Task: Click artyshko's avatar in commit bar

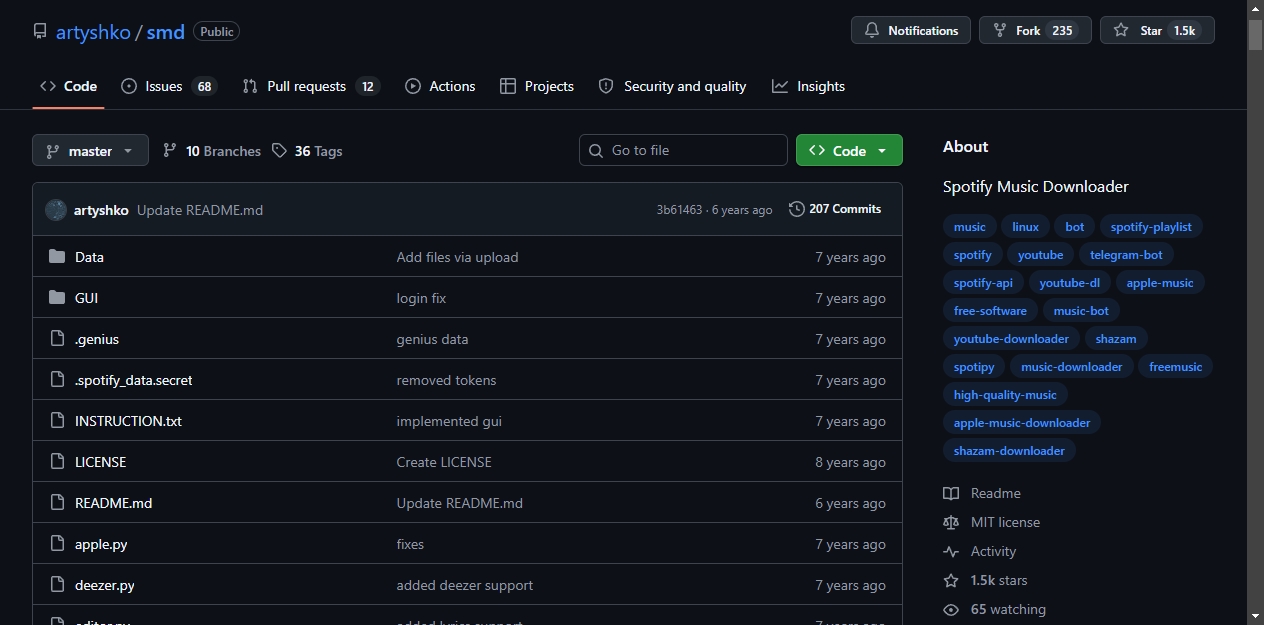Action: click(x=56, y=210)
